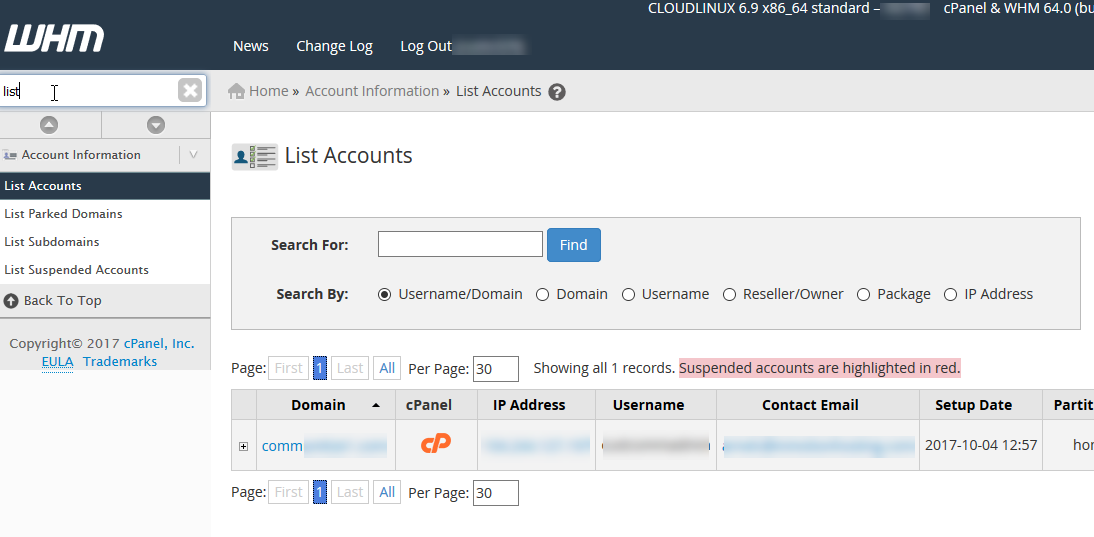Select the Reseller/Owner radio option

(729, 295)
